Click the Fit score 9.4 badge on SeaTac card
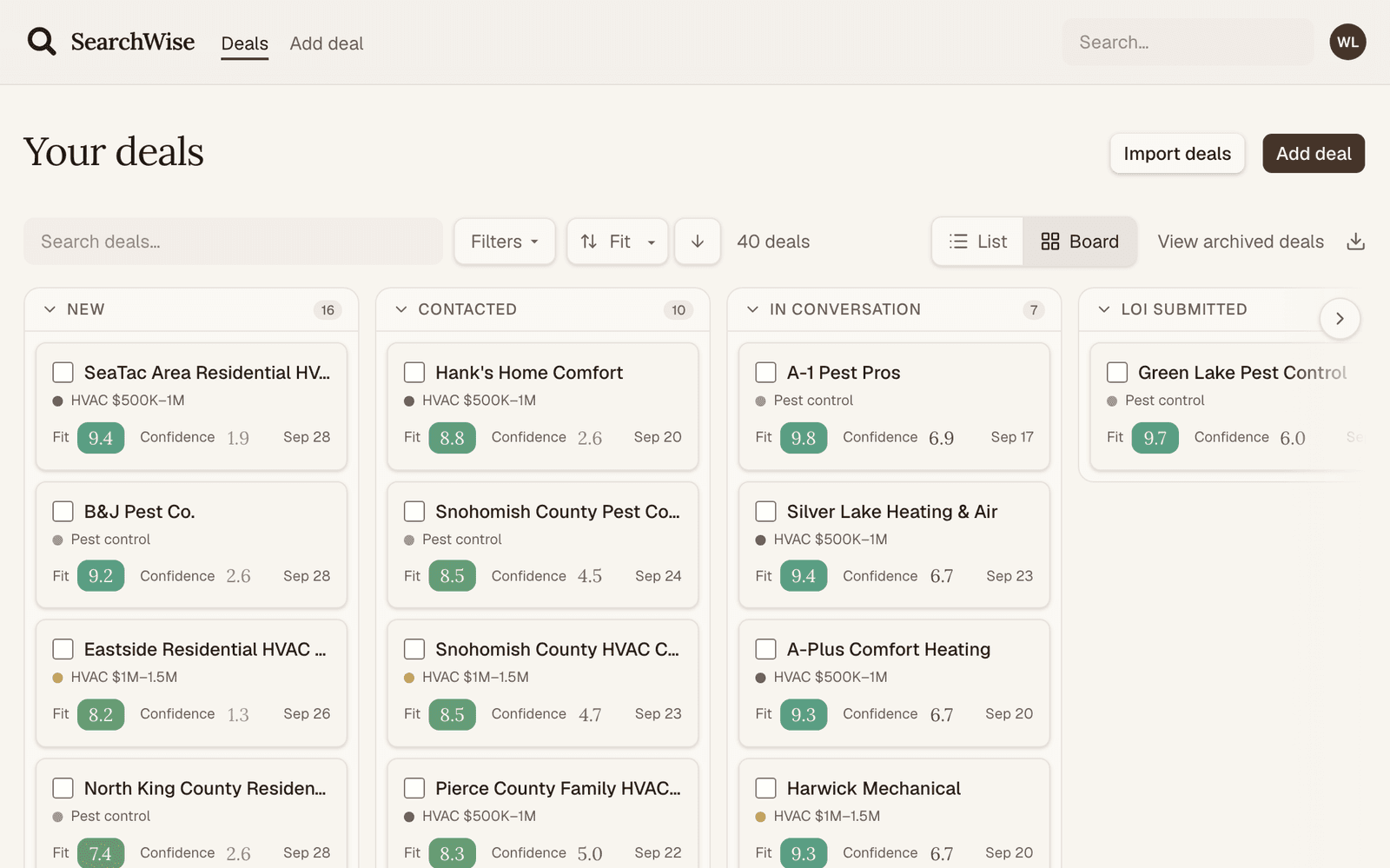The image size is (1390, 868). tap(101, 438)
